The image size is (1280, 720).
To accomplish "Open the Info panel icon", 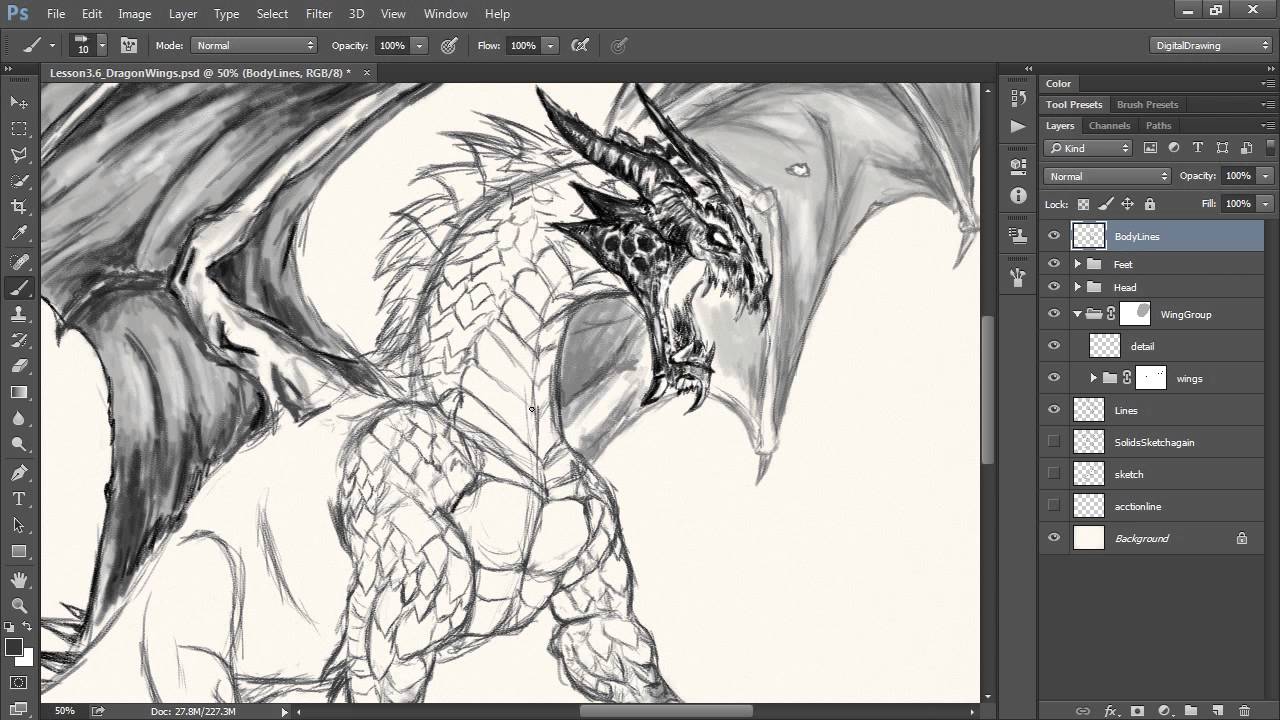I will 1018,196.
